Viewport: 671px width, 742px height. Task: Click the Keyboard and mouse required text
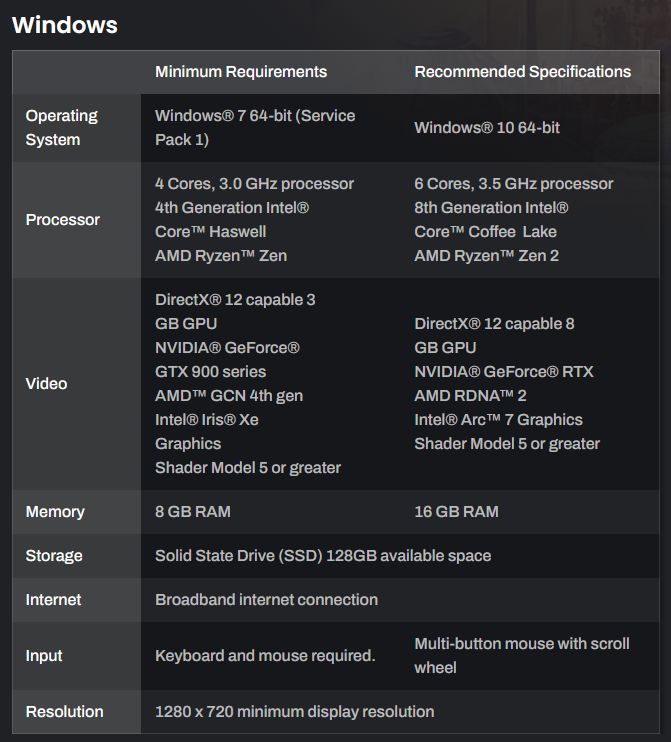[x=265, y=656]
